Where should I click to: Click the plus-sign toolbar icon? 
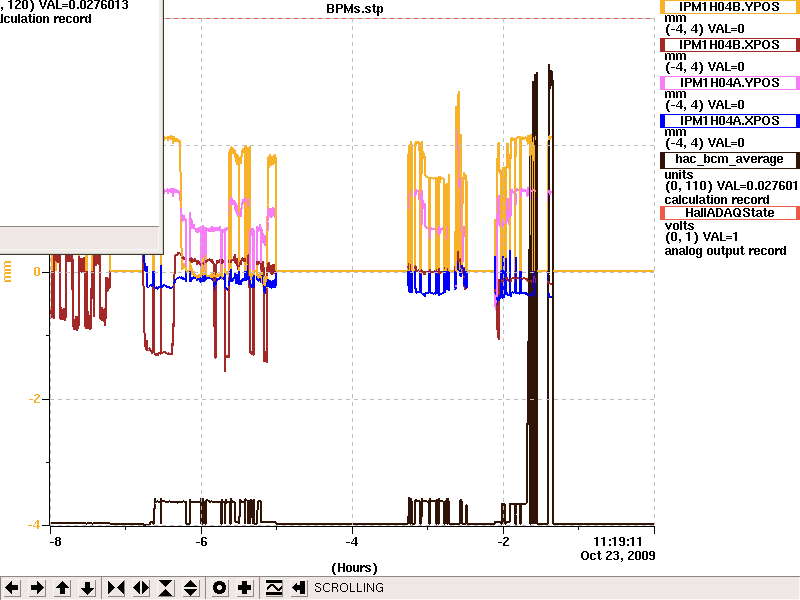pyautogui.click(x=245, y=588)
